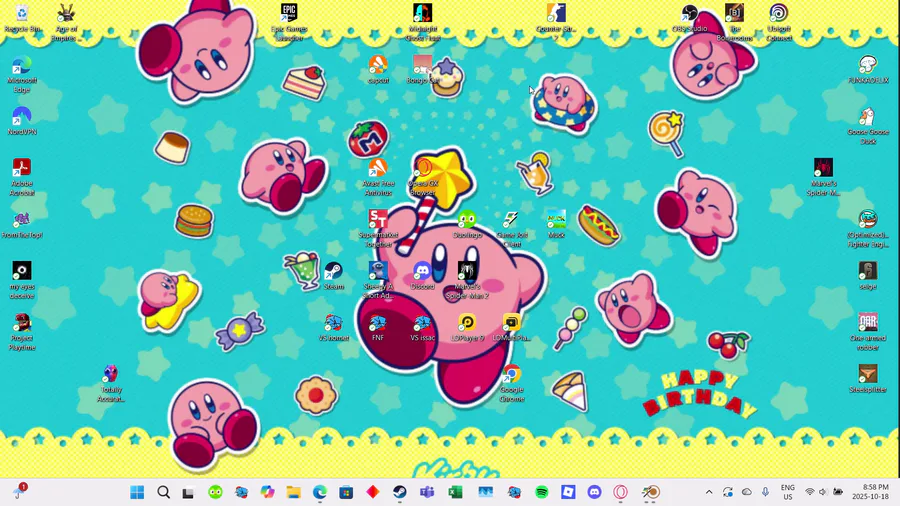Open the NordVPN desktop shortcut
Screen dimensions: 900x506
(22, 121)
